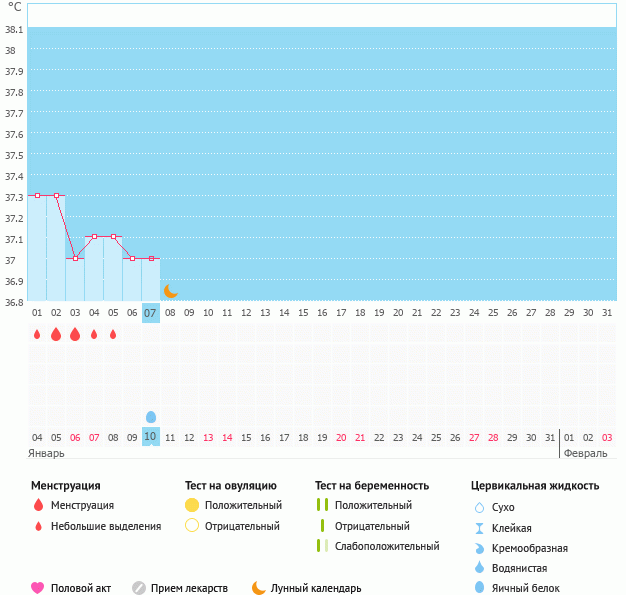Click the Февраль month label
This screenshot has height=595, width=626.
tap(585, 453)
